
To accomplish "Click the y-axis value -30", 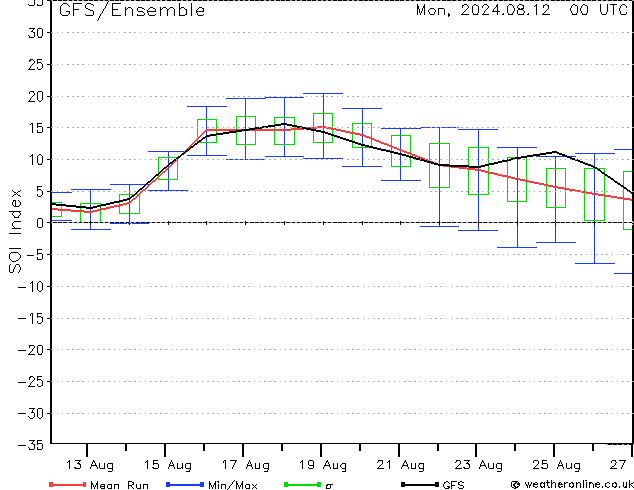I will coord(31,414).
